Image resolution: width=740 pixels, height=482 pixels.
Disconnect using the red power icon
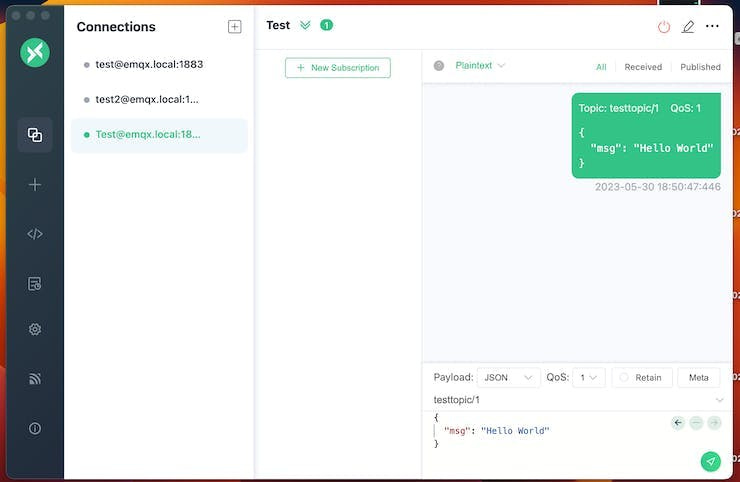click(664, 27)
